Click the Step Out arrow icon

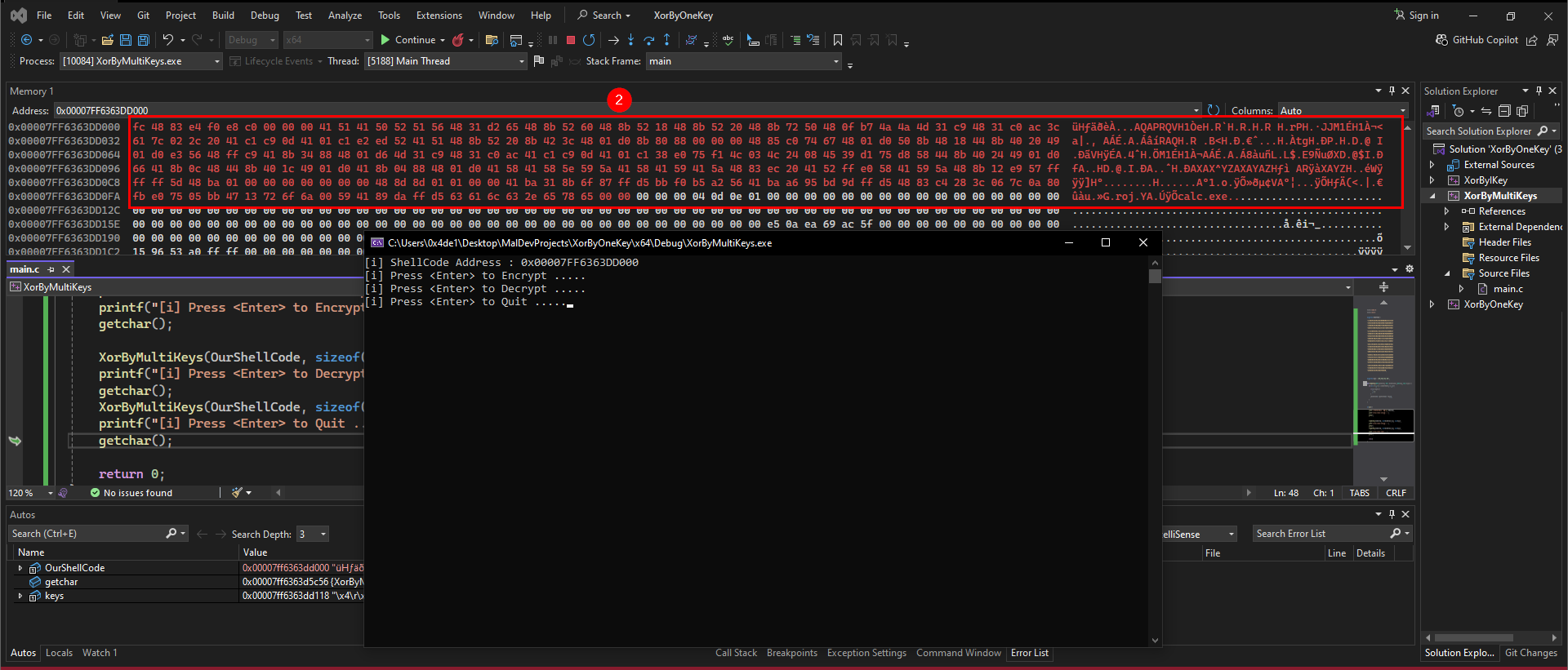point(667,40)
